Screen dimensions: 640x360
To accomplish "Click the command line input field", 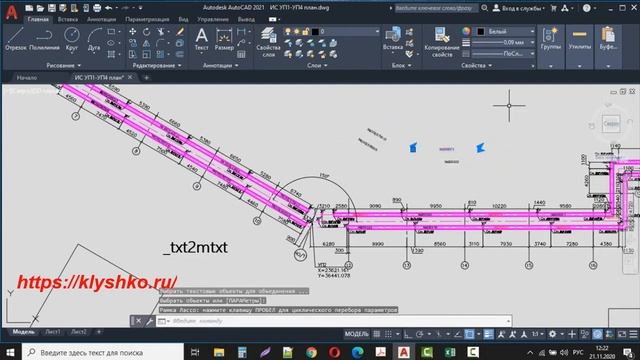I will point(334,321).
